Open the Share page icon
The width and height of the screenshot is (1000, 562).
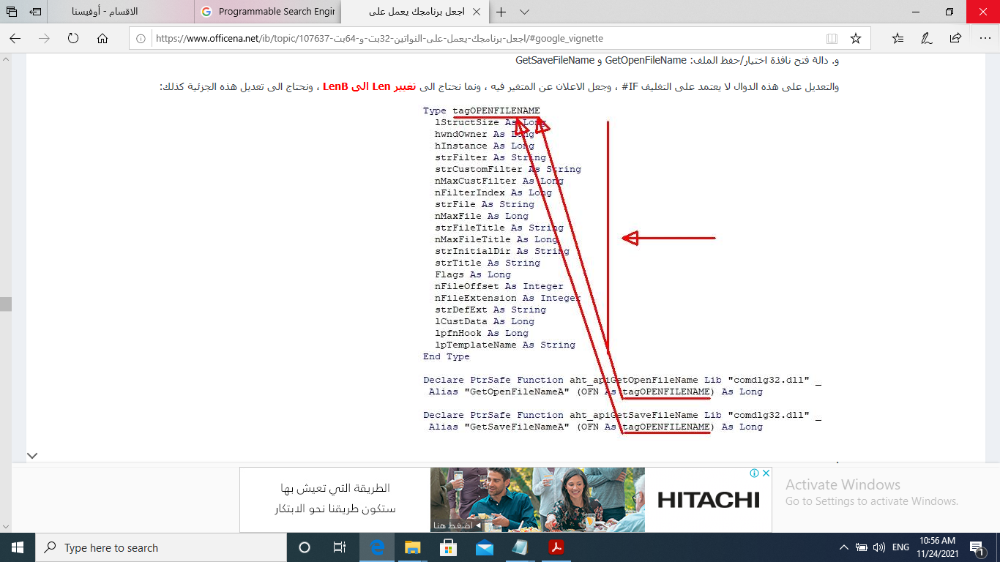click(x=954, y=38)
